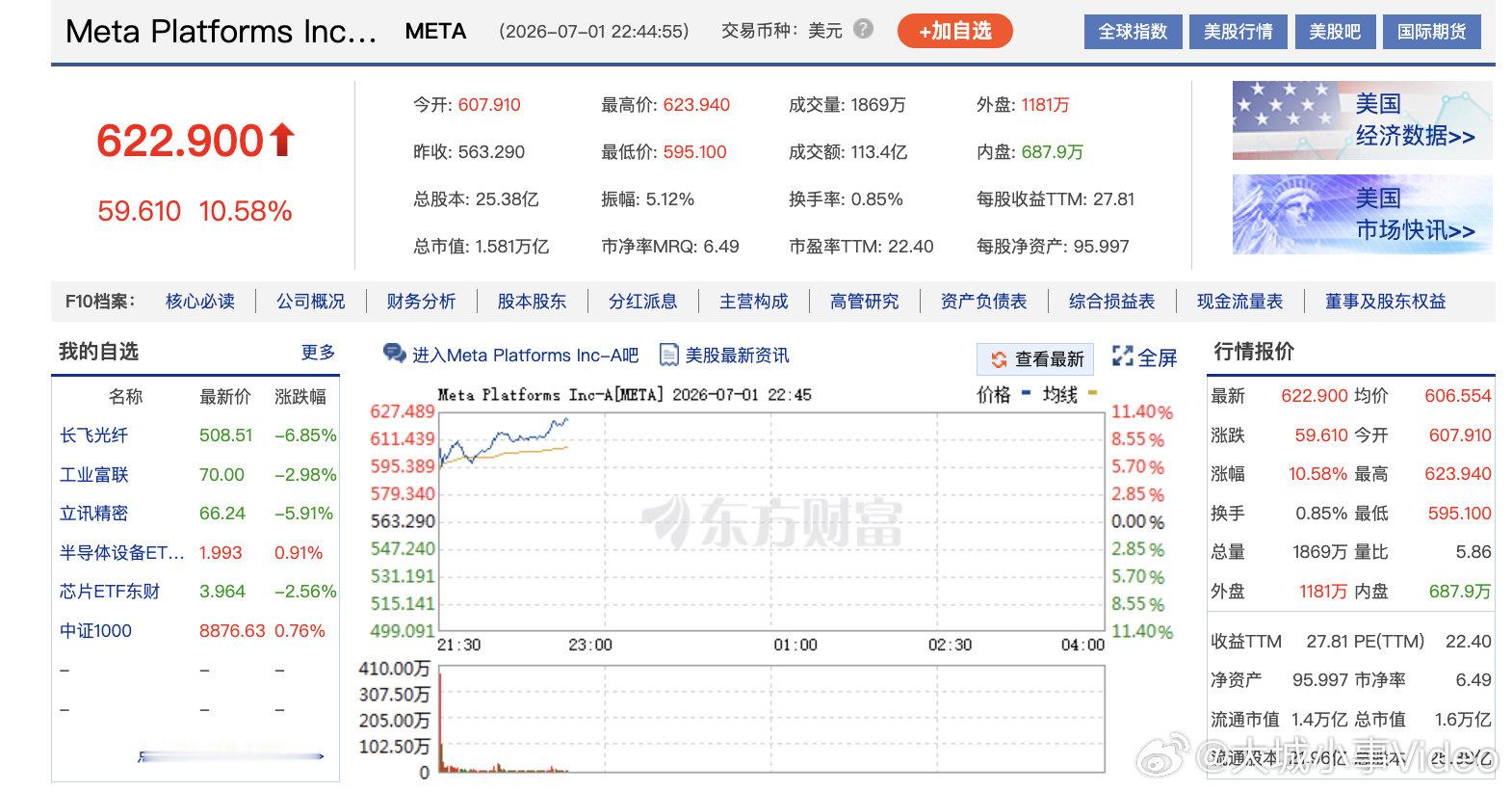Open 综合损益表 in F10档案

pyautogui.click(x=1111, y=302)
